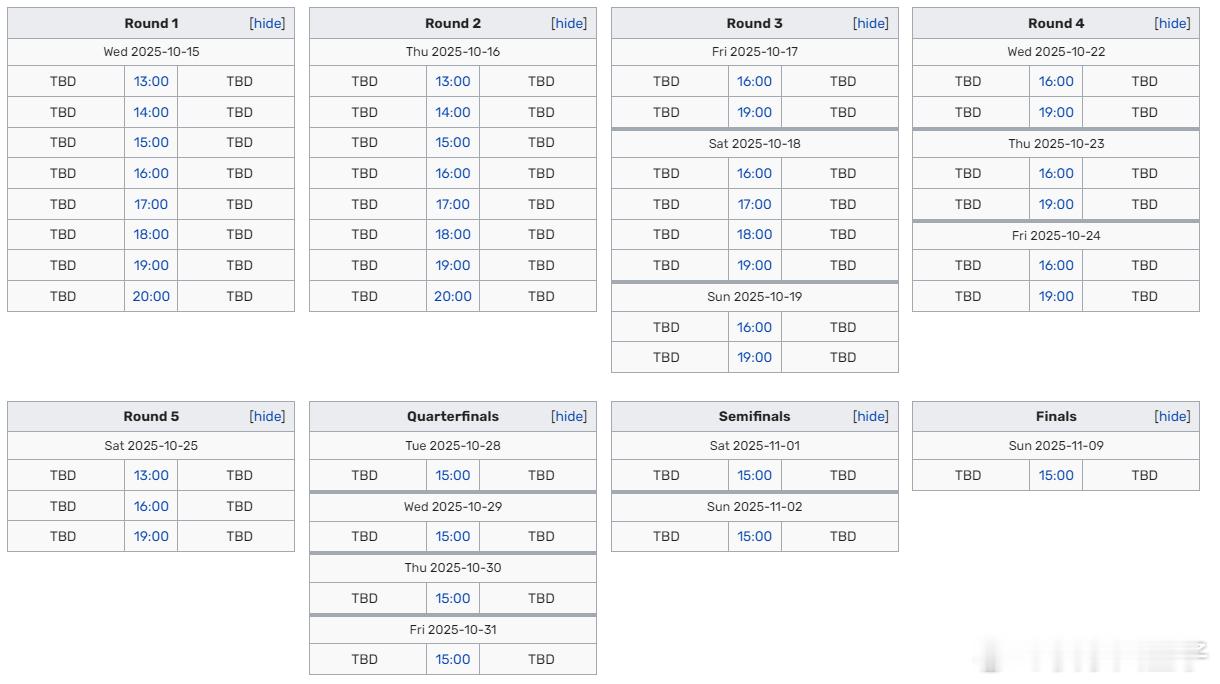Collapse the Round 1 schedule via hide
The image size is (1220, 684).
pos(267,23)
